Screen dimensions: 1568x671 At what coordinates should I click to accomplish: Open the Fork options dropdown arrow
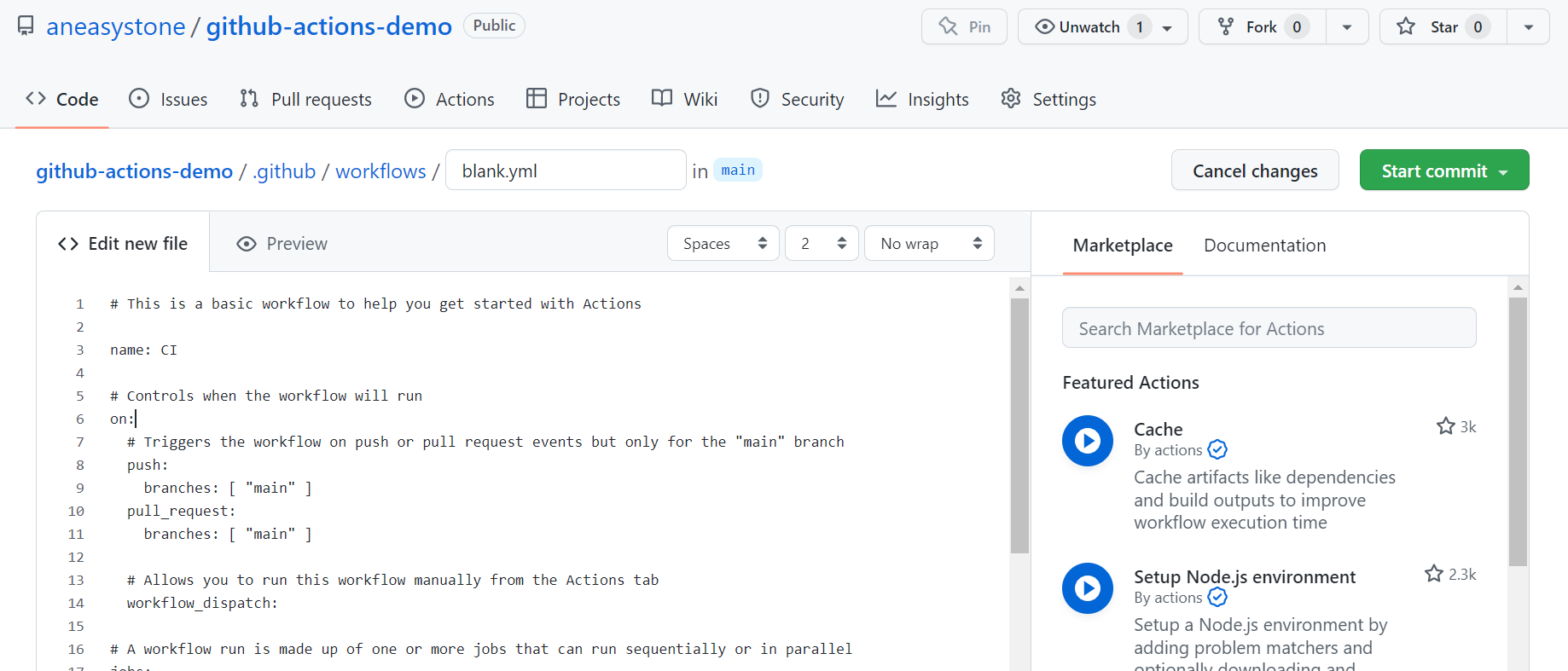point(1347,27)
